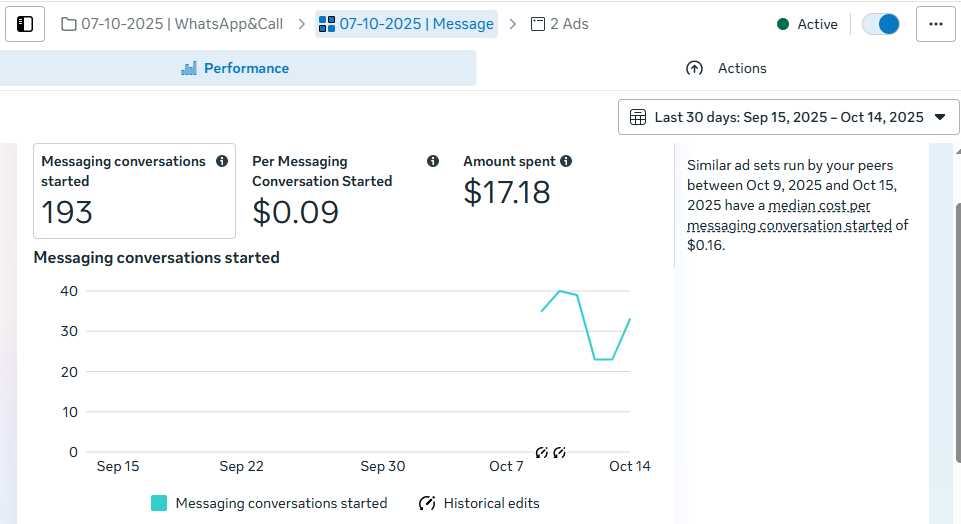961x524 pixels.
Task: Click info icon beside Per Messaging Conversation Started
Action: point(433,161)
